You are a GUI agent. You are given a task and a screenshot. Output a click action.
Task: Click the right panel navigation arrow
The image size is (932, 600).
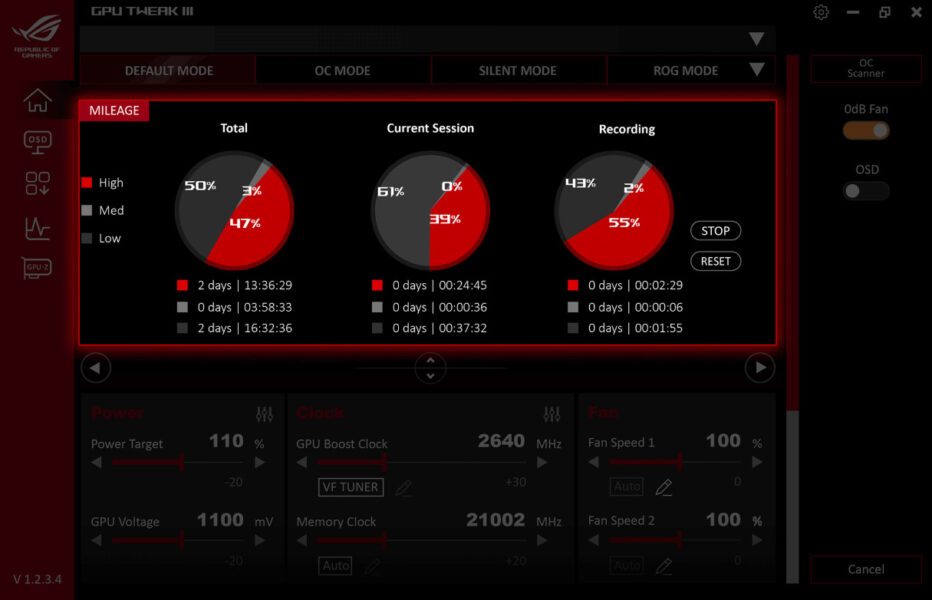(x=759, y=368)
